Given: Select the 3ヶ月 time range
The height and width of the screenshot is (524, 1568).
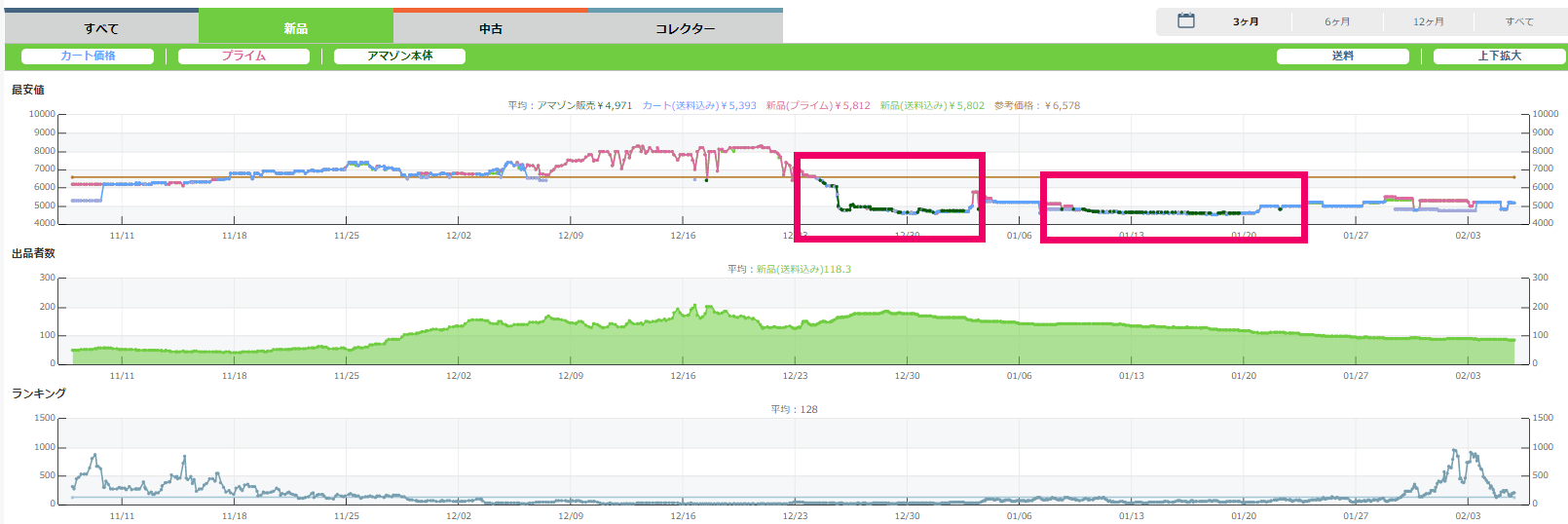Looking at the screenshot, I should click(1246, 21).
